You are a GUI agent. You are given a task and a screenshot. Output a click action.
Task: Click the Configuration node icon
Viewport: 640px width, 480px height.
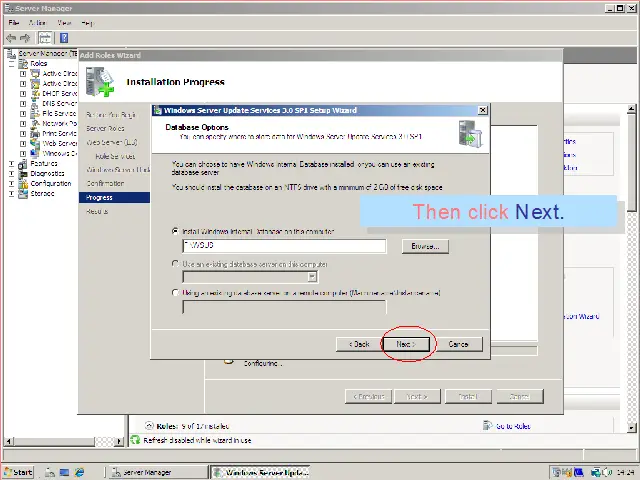(x=23, y=184)
